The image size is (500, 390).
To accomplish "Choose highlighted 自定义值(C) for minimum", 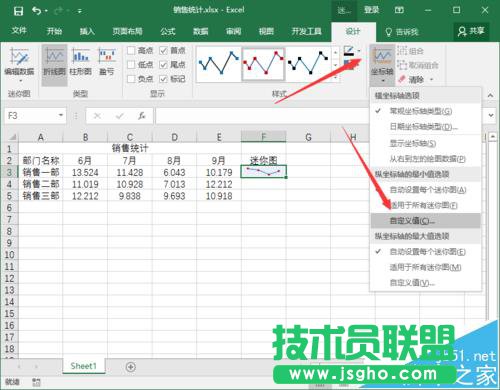I will coord(425,221).
